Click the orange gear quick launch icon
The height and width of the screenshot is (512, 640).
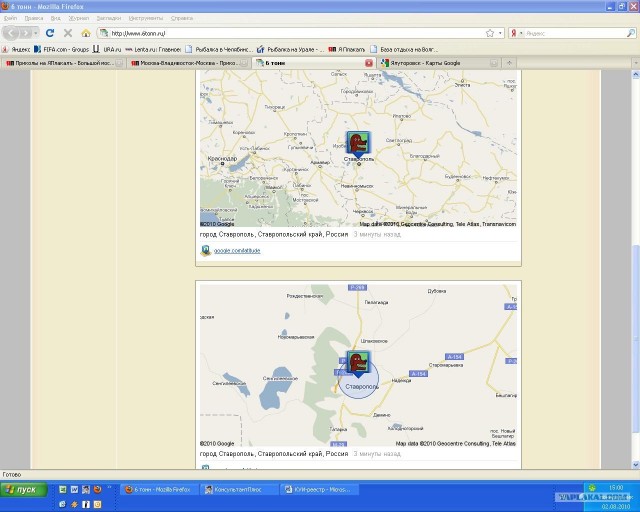74,504
